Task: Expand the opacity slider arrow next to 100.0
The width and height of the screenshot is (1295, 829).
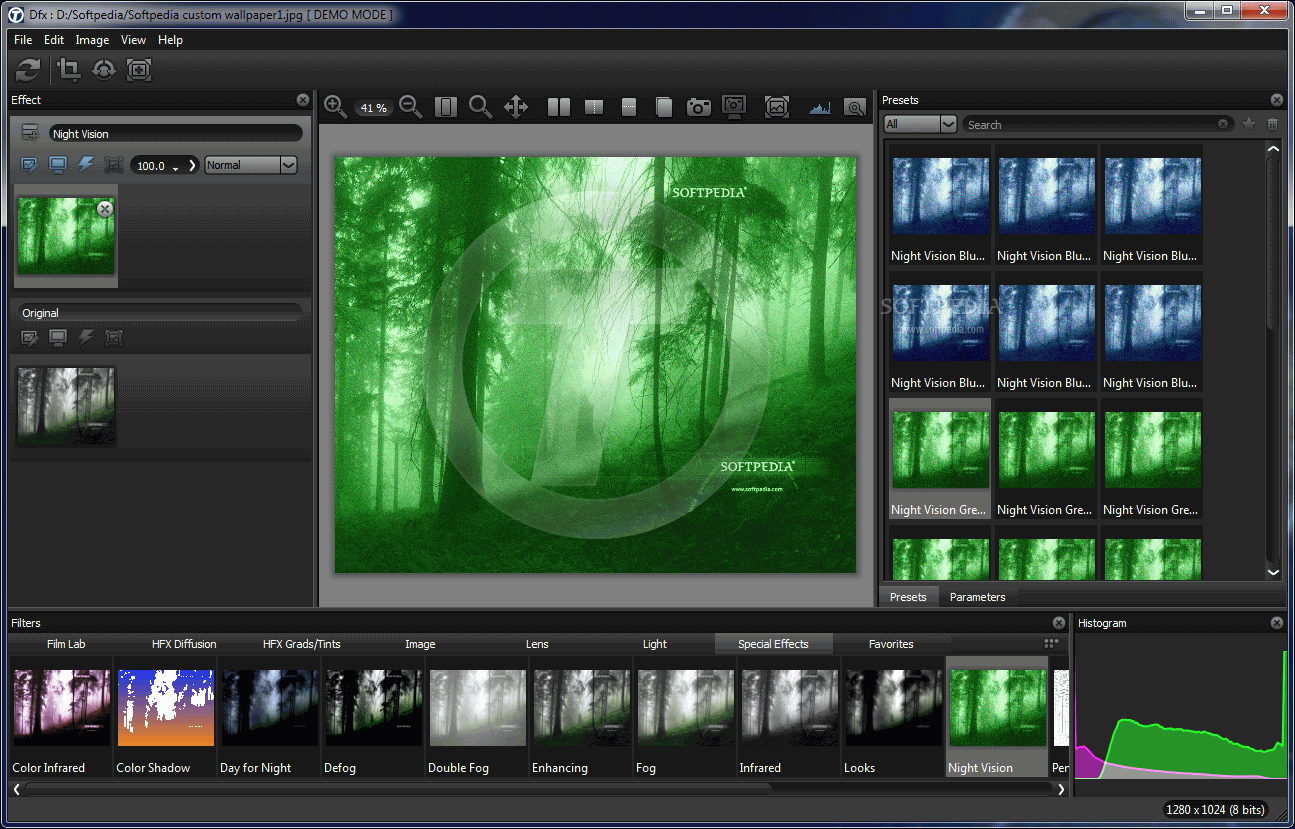Action: coord(192,165)
